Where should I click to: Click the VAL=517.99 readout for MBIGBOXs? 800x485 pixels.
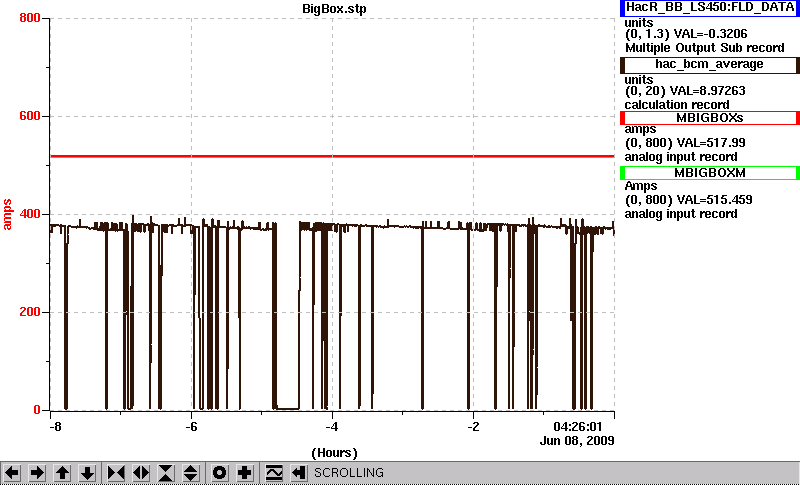point(710,143)
